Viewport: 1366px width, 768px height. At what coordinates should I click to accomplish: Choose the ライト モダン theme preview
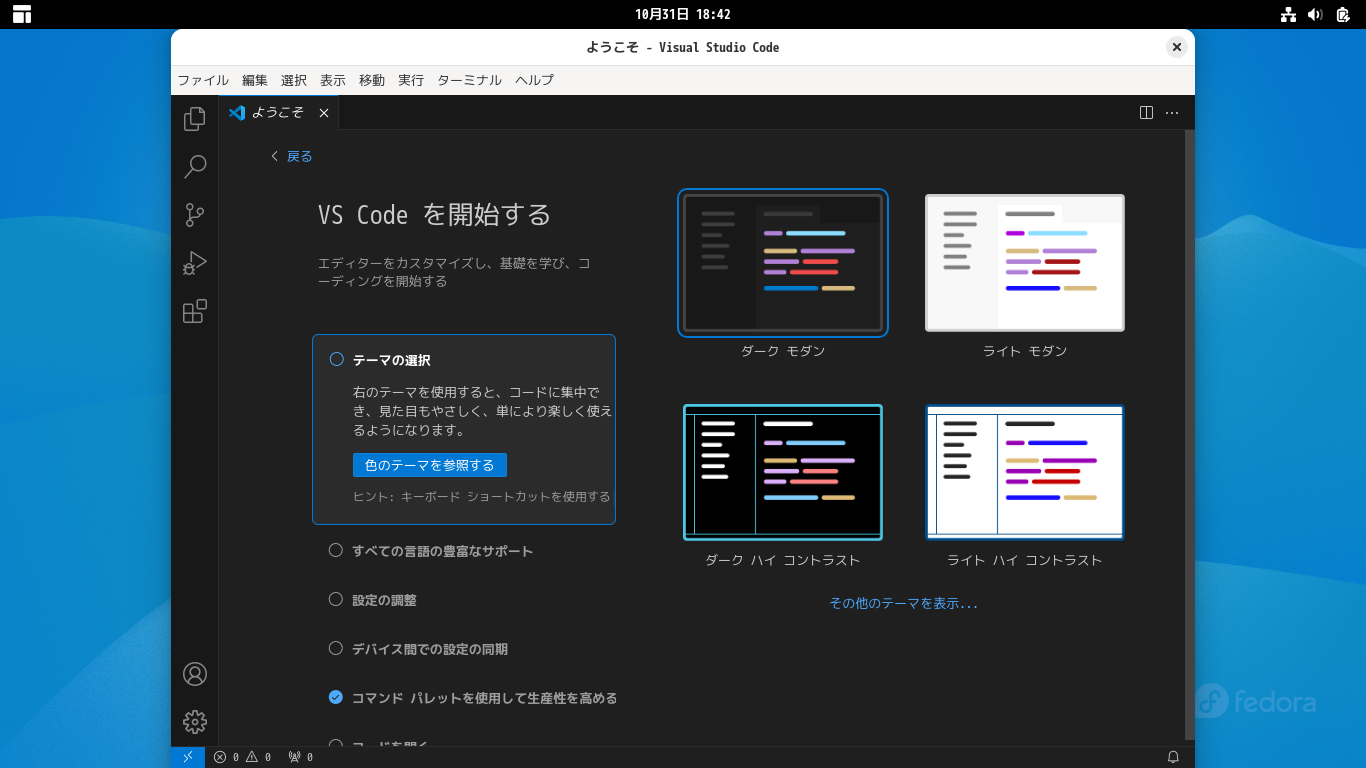point(1025,263)
